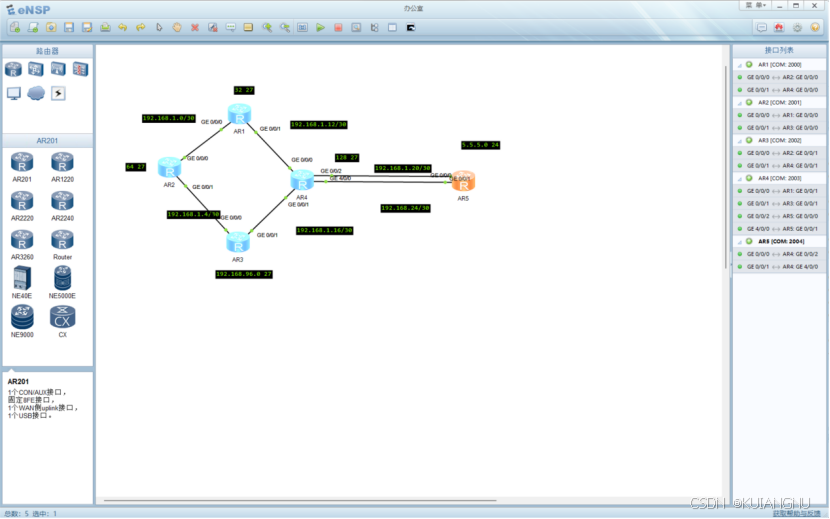Image resolution: width=830 pixels, height=519 pixels.
Task: Fit the topology to the window
Action: pos(302,28)
